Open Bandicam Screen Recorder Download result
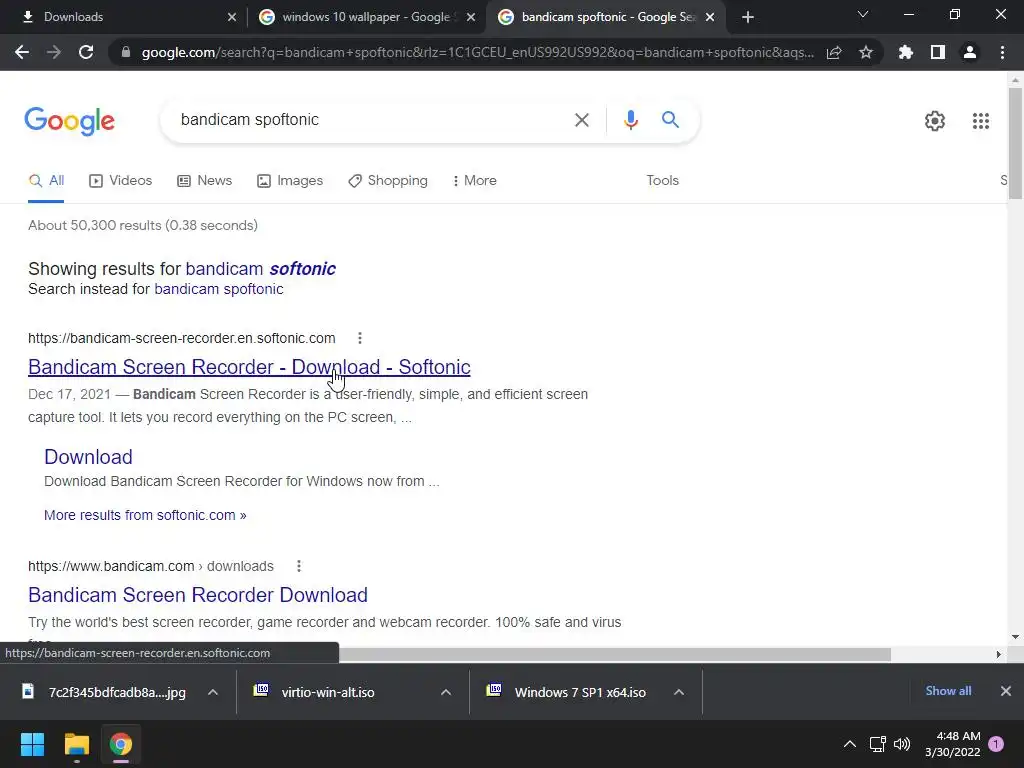Viewport: 1024px width, 768px height. (x=198, y=595)
